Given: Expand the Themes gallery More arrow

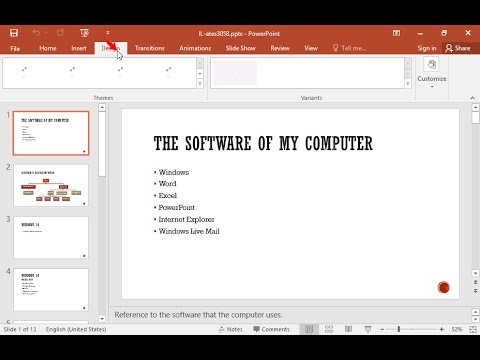Looking at the screenshot, I should coord(200,83).
